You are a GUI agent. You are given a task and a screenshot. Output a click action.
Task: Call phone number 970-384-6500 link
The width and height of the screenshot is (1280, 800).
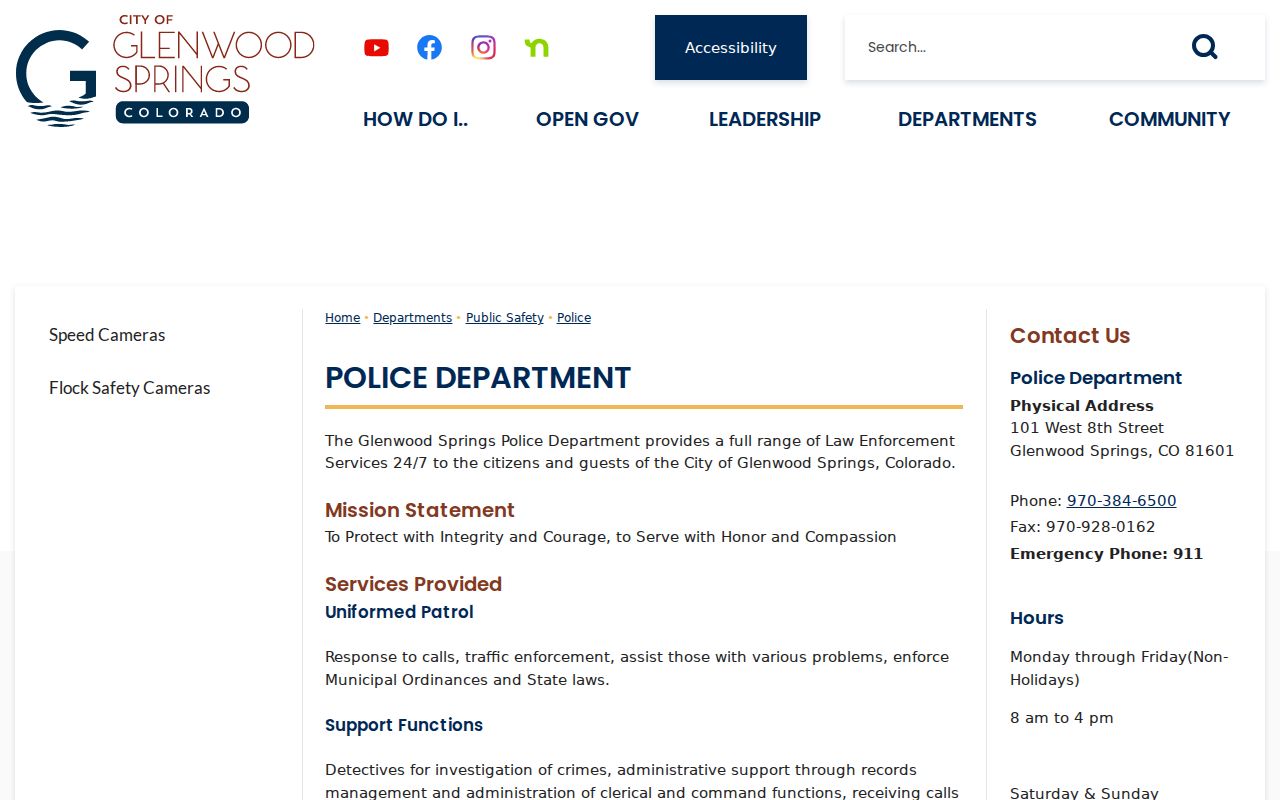pyautogui.click(x=1122, y=501)
